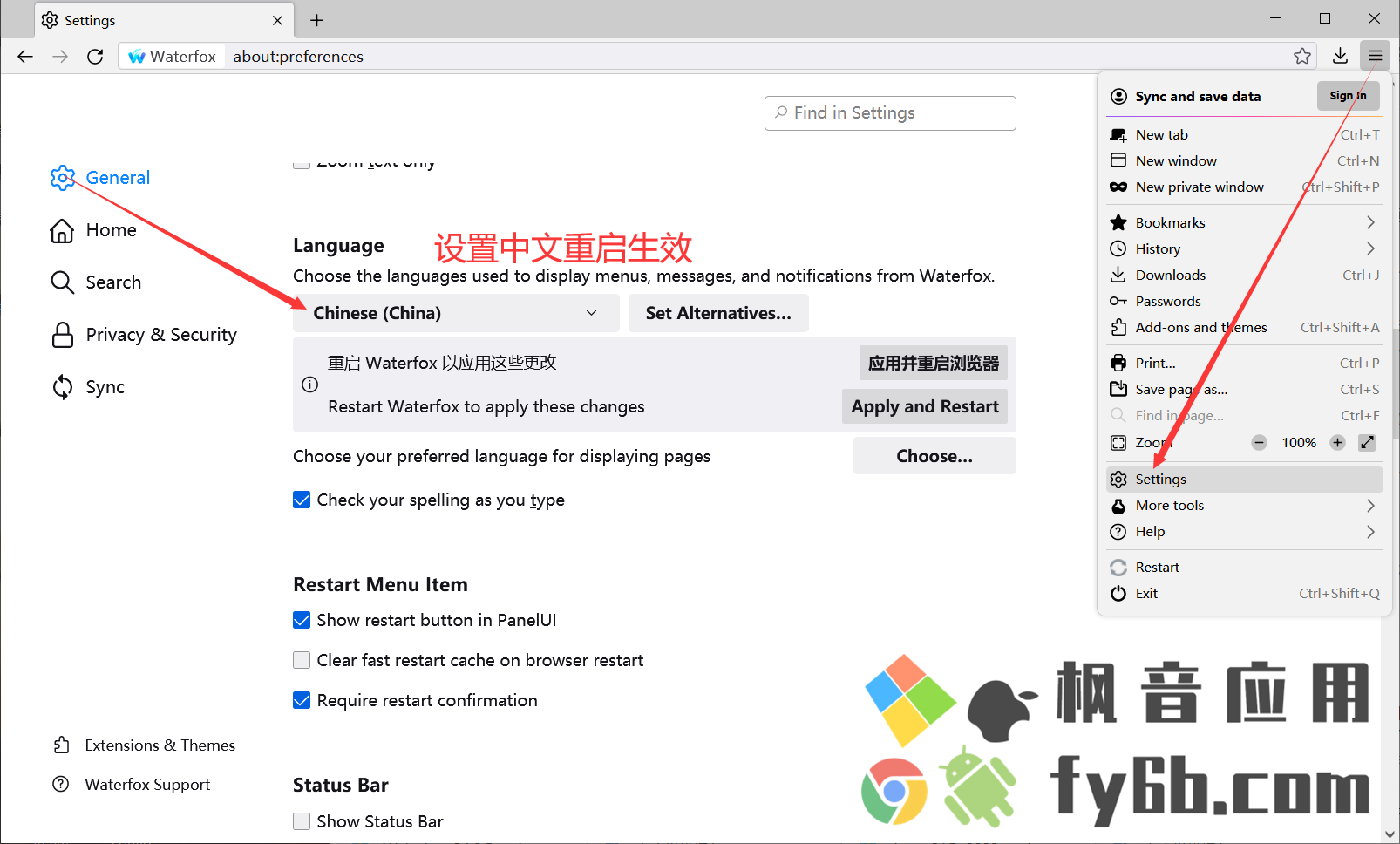
Task: Enable Clear fast restart cache on browser restart
Action: pos(302,661)
